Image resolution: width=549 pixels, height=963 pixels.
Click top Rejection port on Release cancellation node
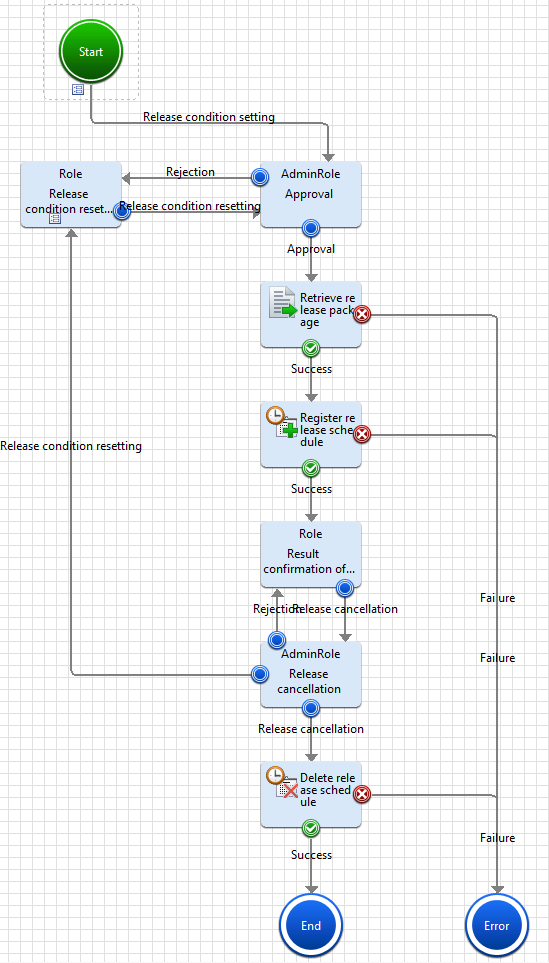point(277,641)
